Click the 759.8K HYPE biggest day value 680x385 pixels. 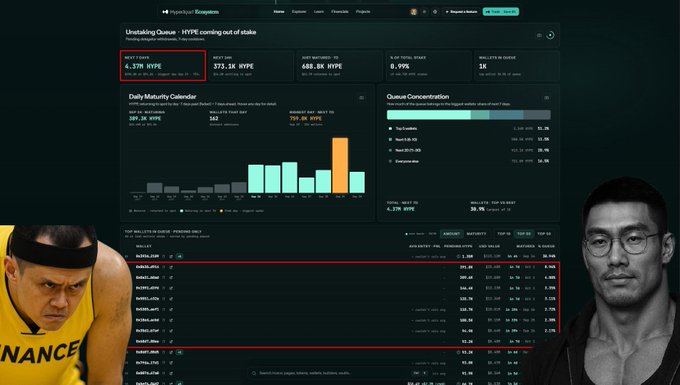306,118
